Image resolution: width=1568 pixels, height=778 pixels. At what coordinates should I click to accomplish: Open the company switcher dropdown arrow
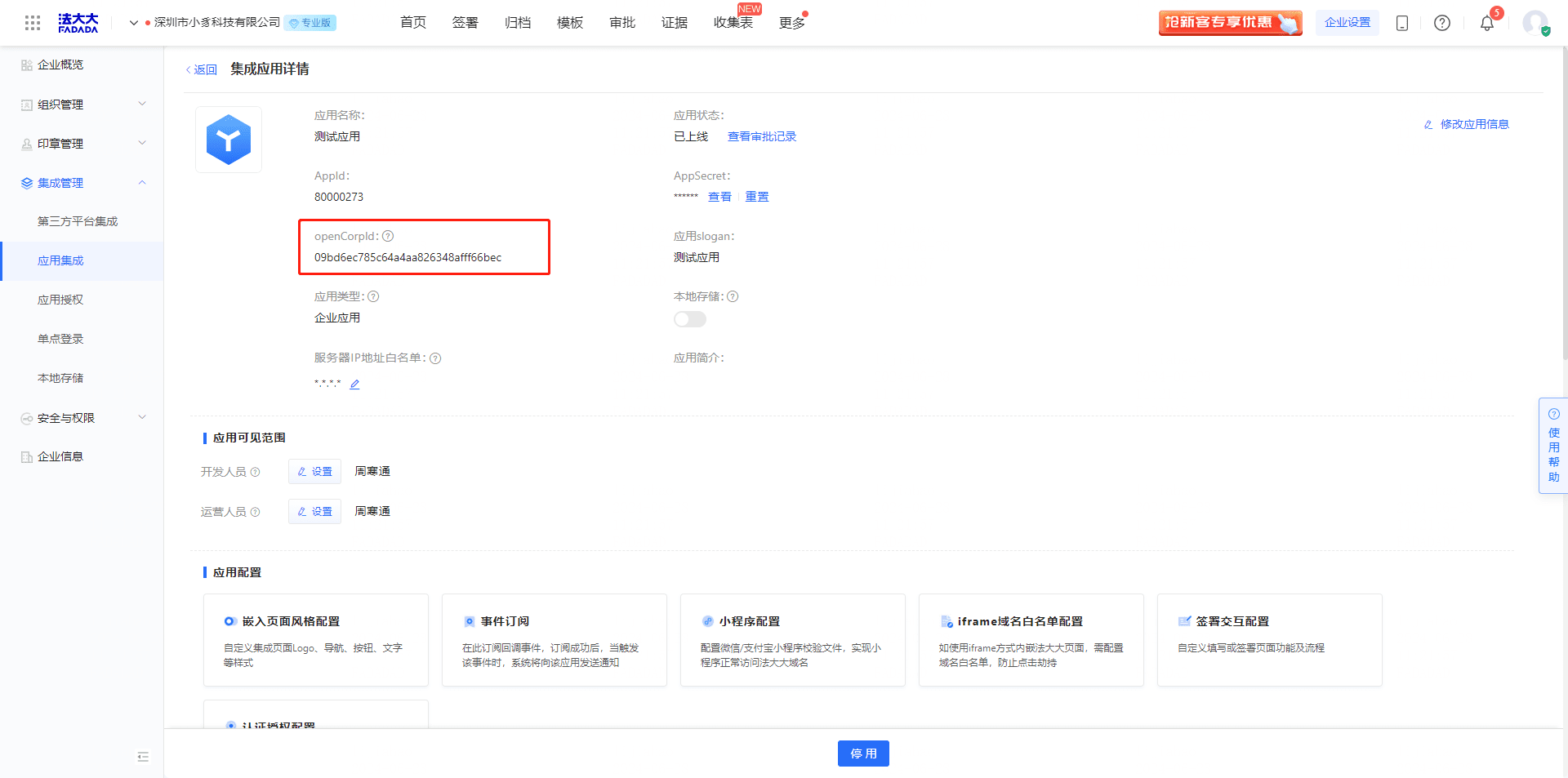(x=134, y=23)
